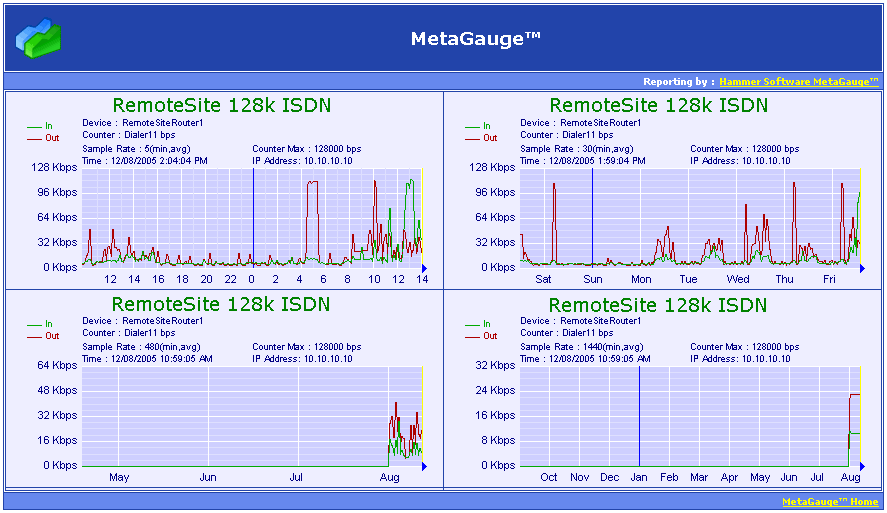Click the January blue marker line in the yearly graph

[639, 416]
